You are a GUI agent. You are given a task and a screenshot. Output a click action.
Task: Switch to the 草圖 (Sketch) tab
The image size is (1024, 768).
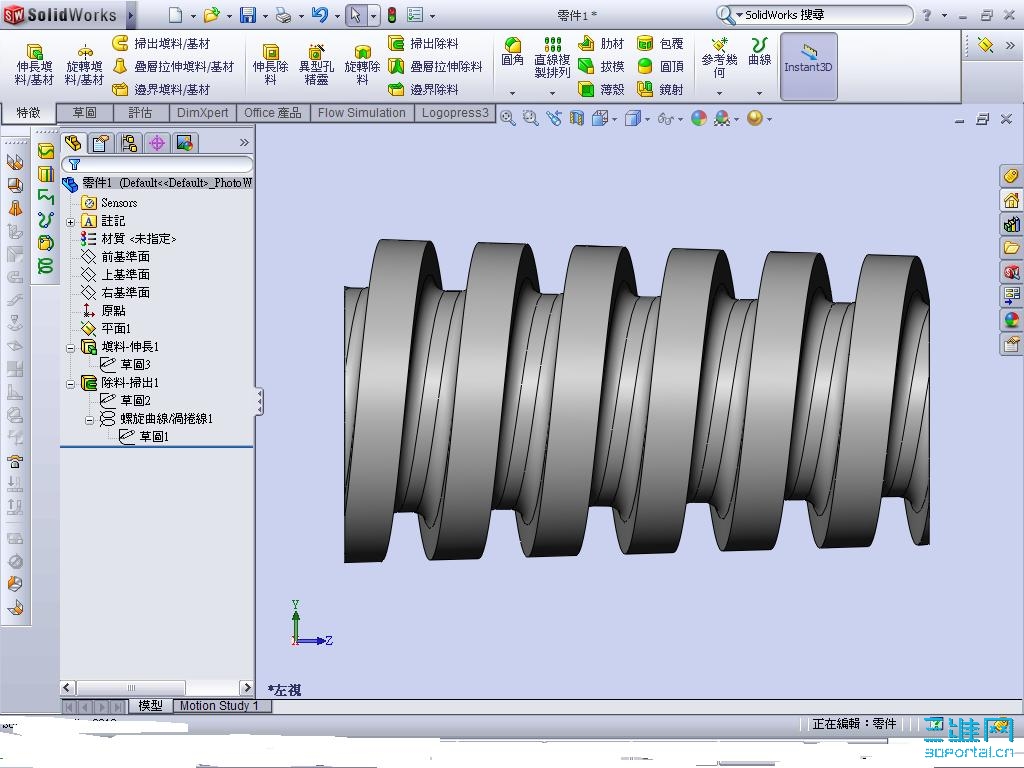[84, 112]
